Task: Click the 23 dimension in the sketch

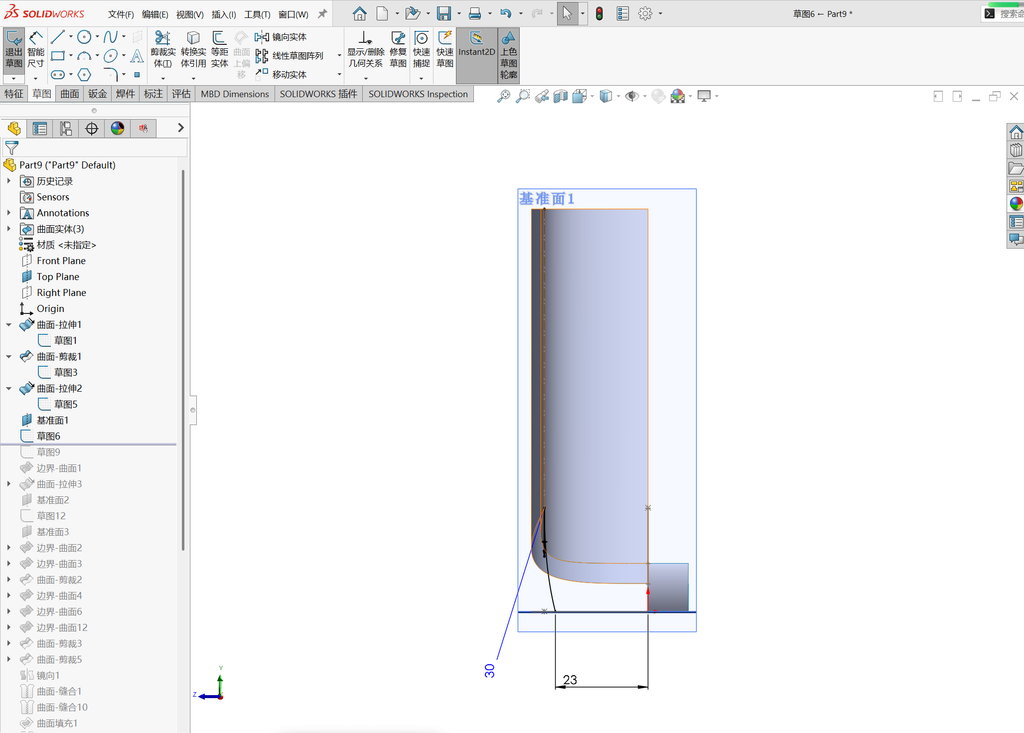Action: (x=570, y=679)
